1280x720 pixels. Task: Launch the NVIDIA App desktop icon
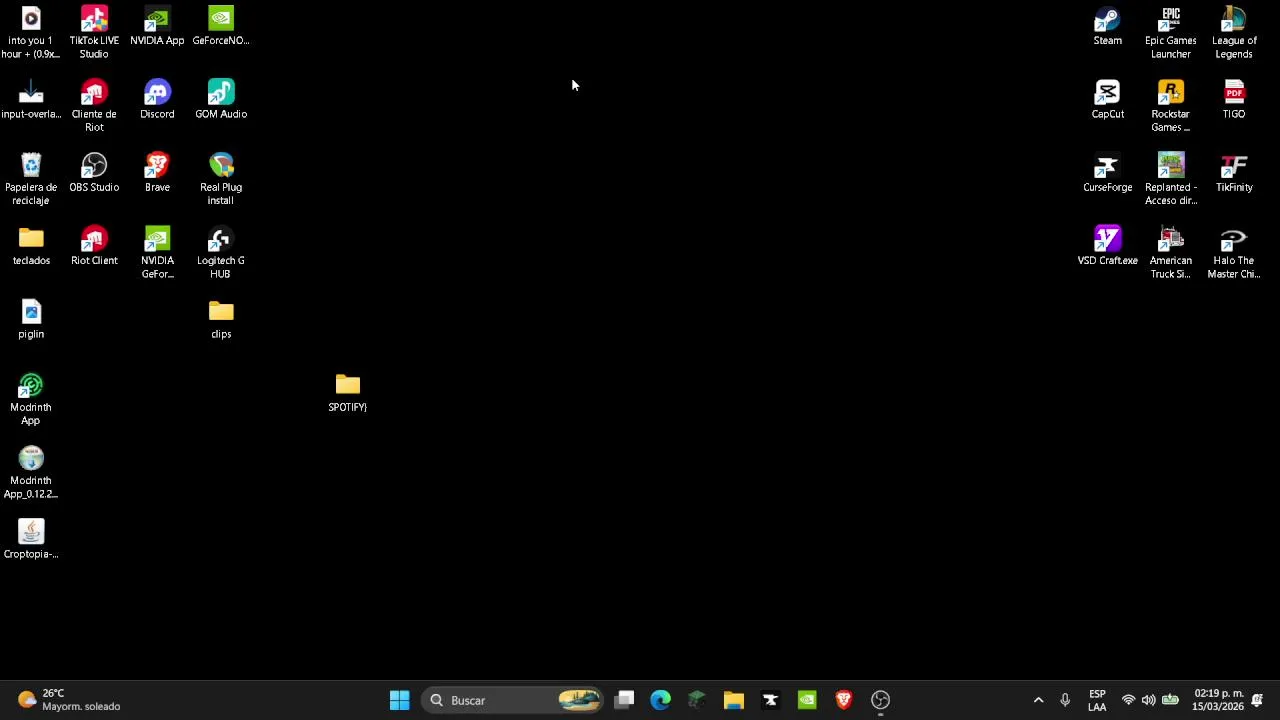coord(157,26)
